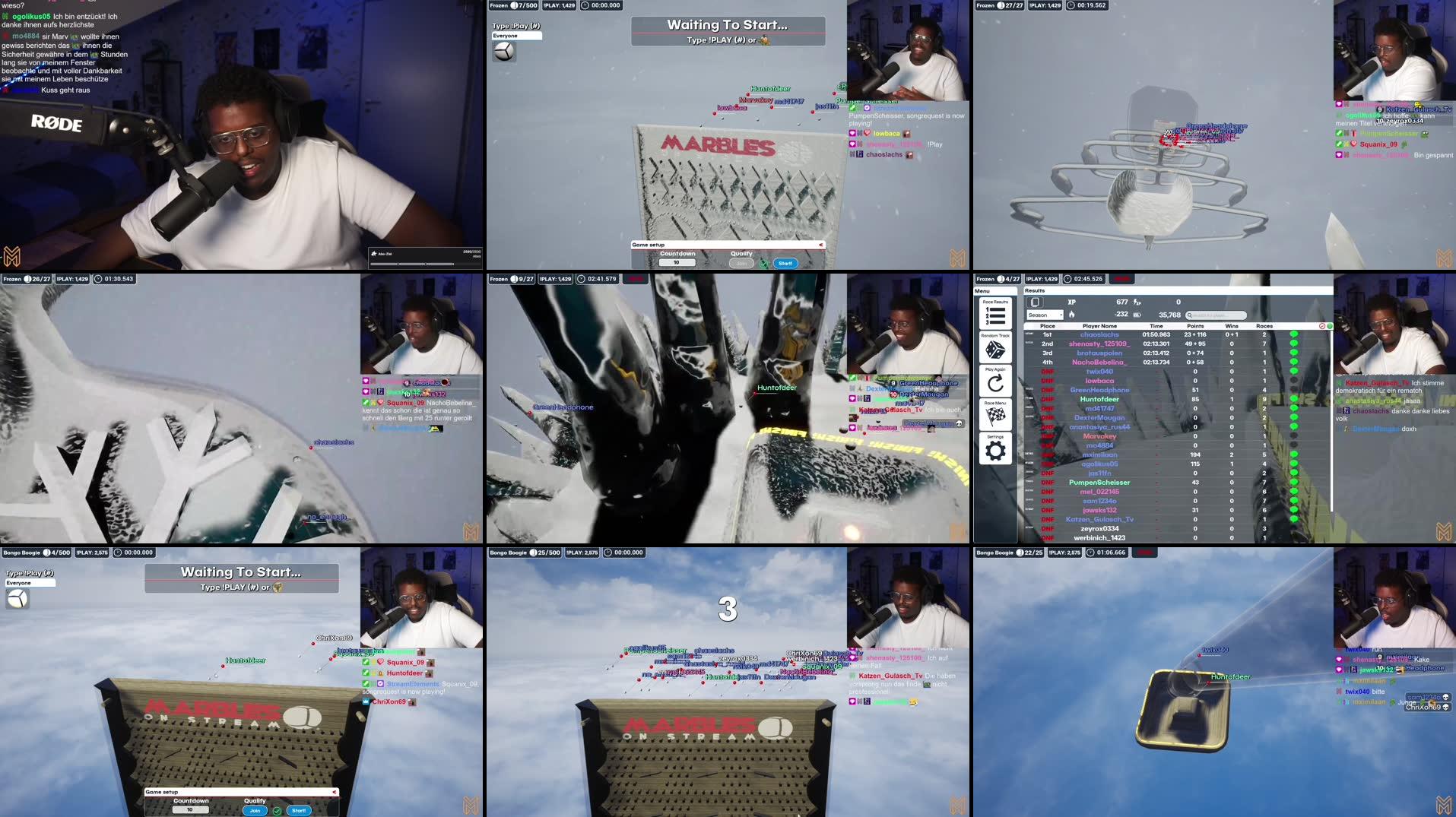Click the player search field in Results
1456x817 pixels.
point(1217,315)
